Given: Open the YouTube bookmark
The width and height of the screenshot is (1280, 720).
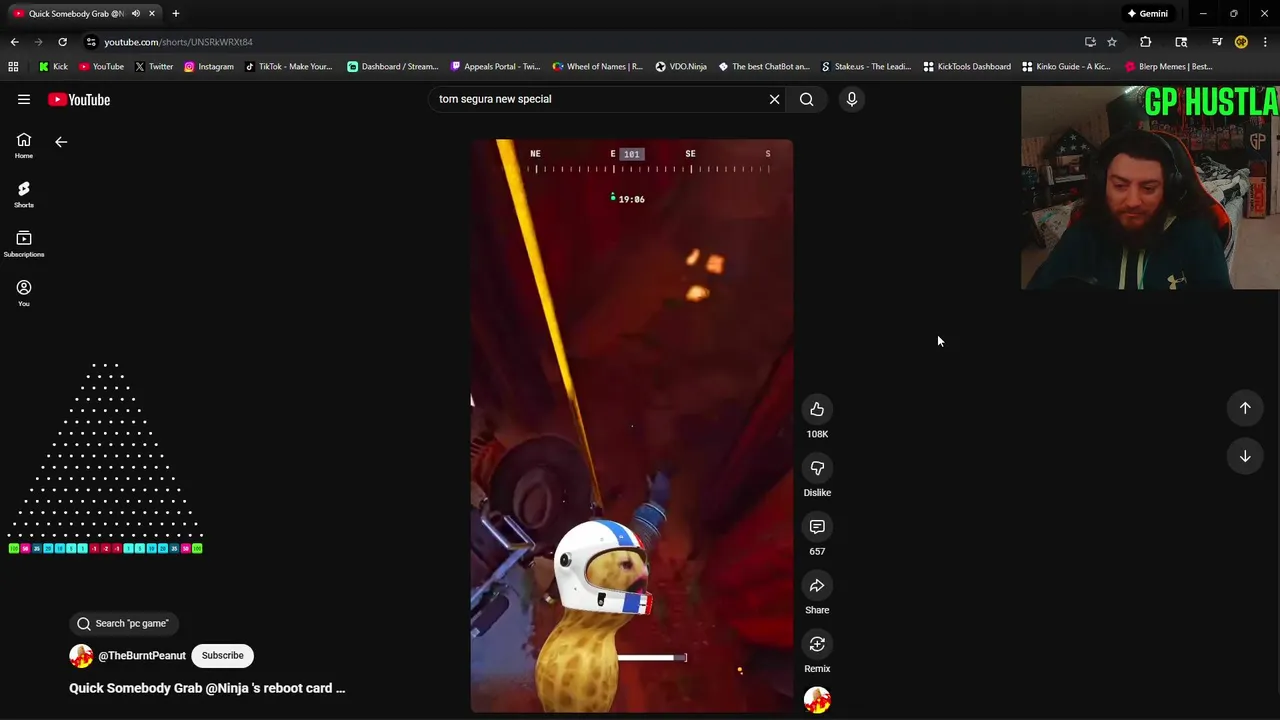Looking at the screenshot, I should [x=101, y=67].
